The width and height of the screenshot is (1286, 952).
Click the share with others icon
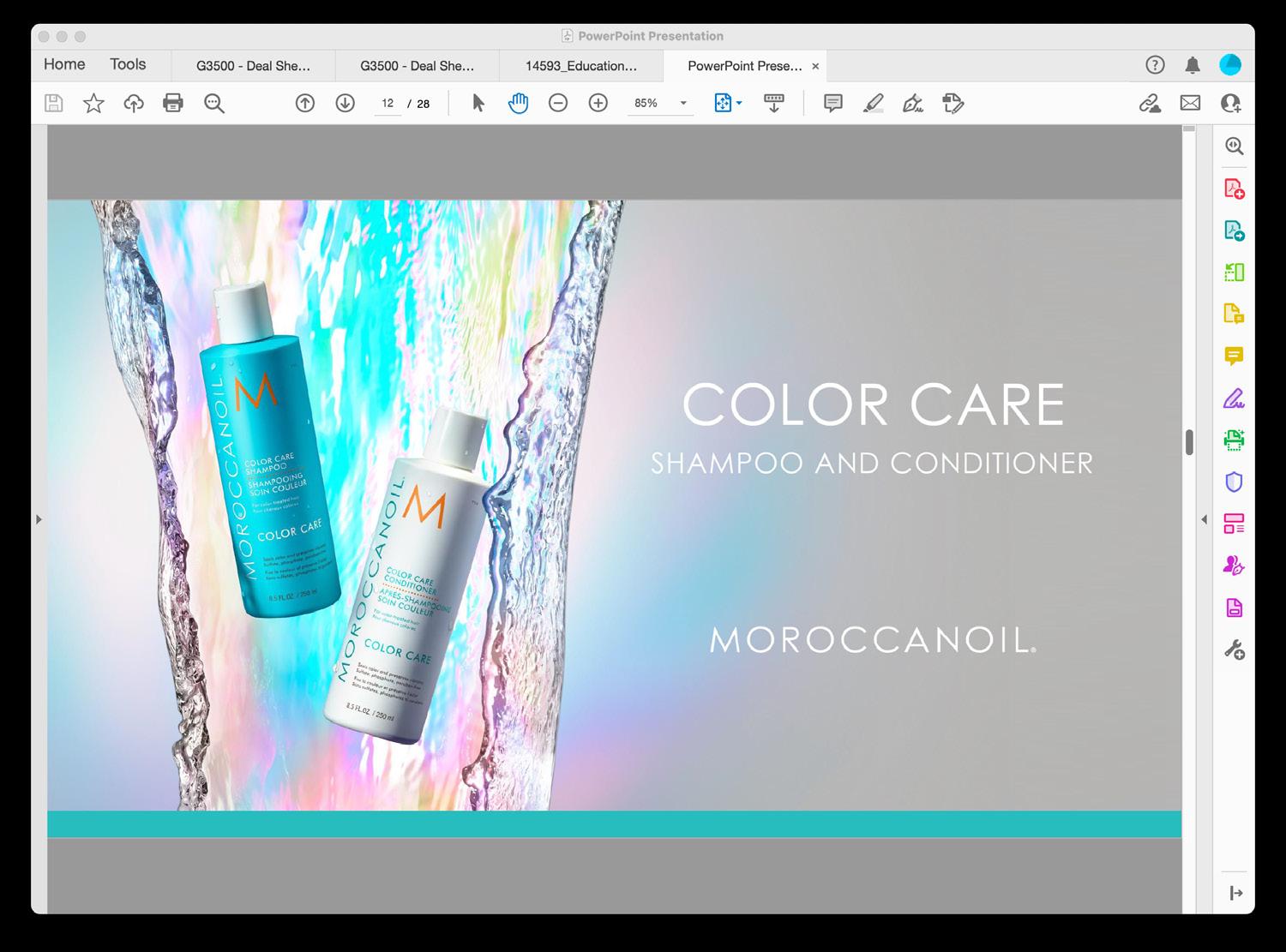pyautogui.click(x=1230, y=104)
